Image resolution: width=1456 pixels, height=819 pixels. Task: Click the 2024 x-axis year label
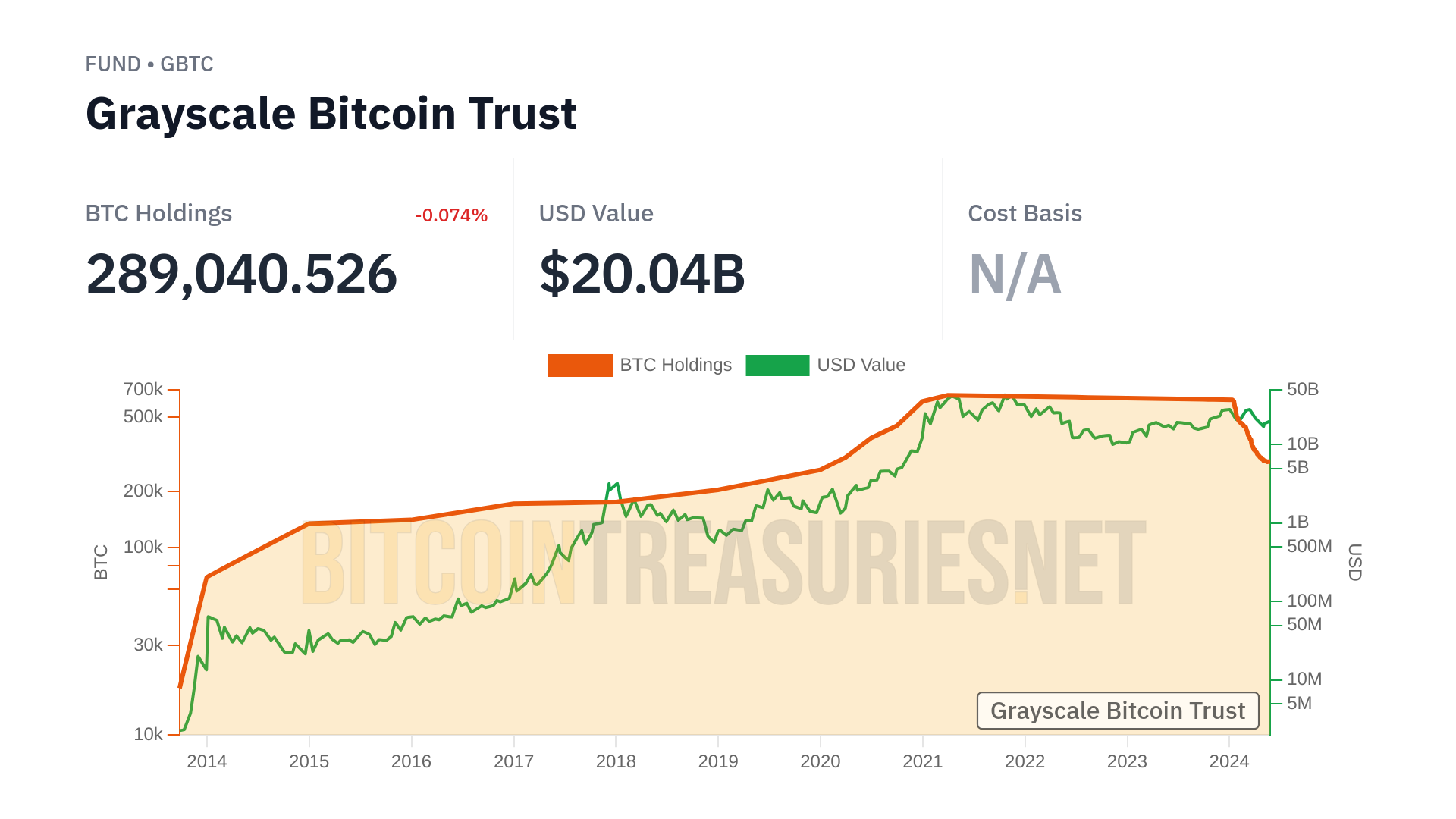pyautogui.click(x=1229, y=761)
